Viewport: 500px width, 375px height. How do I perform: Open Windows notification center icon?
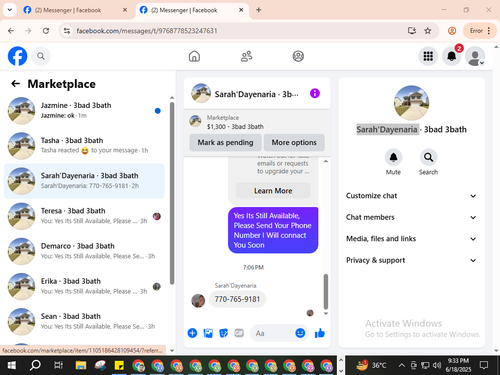[x=484, y=366]
